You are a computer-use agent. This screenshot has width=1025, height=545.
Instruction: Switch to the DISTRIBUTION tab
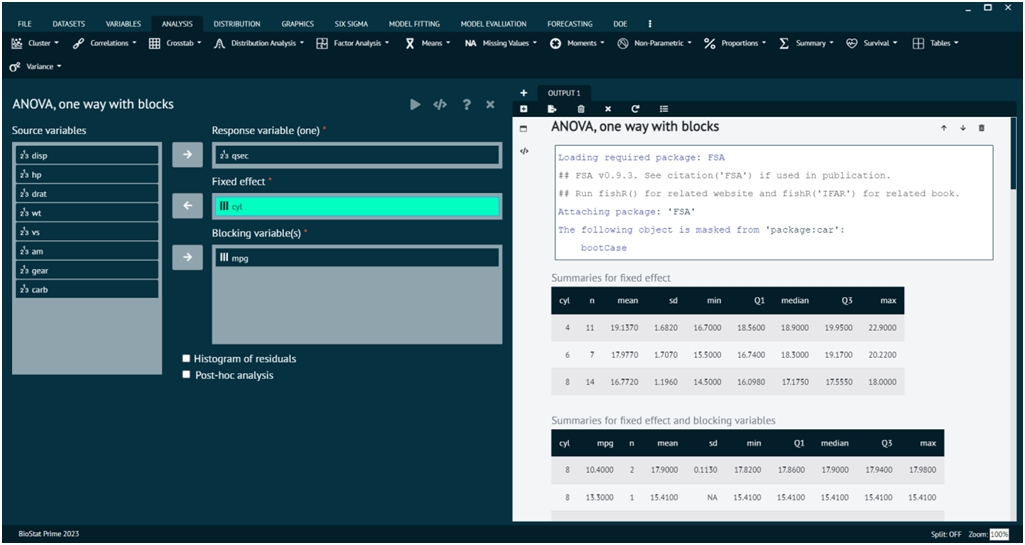coord(237,24)
